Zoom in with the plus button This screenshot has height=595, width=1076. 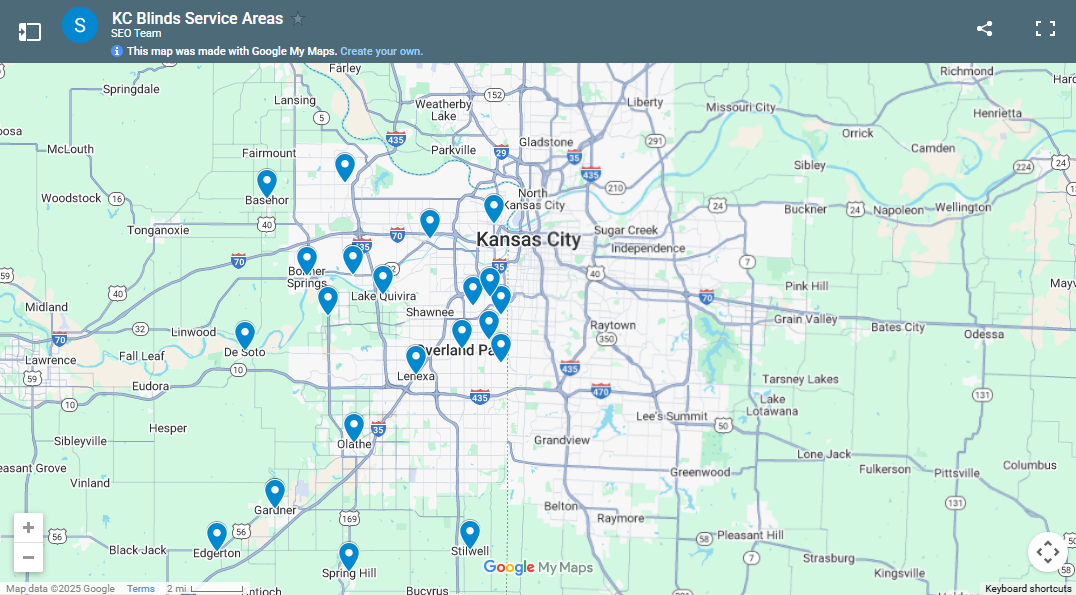pyautogui.click(x=28, y=527)
